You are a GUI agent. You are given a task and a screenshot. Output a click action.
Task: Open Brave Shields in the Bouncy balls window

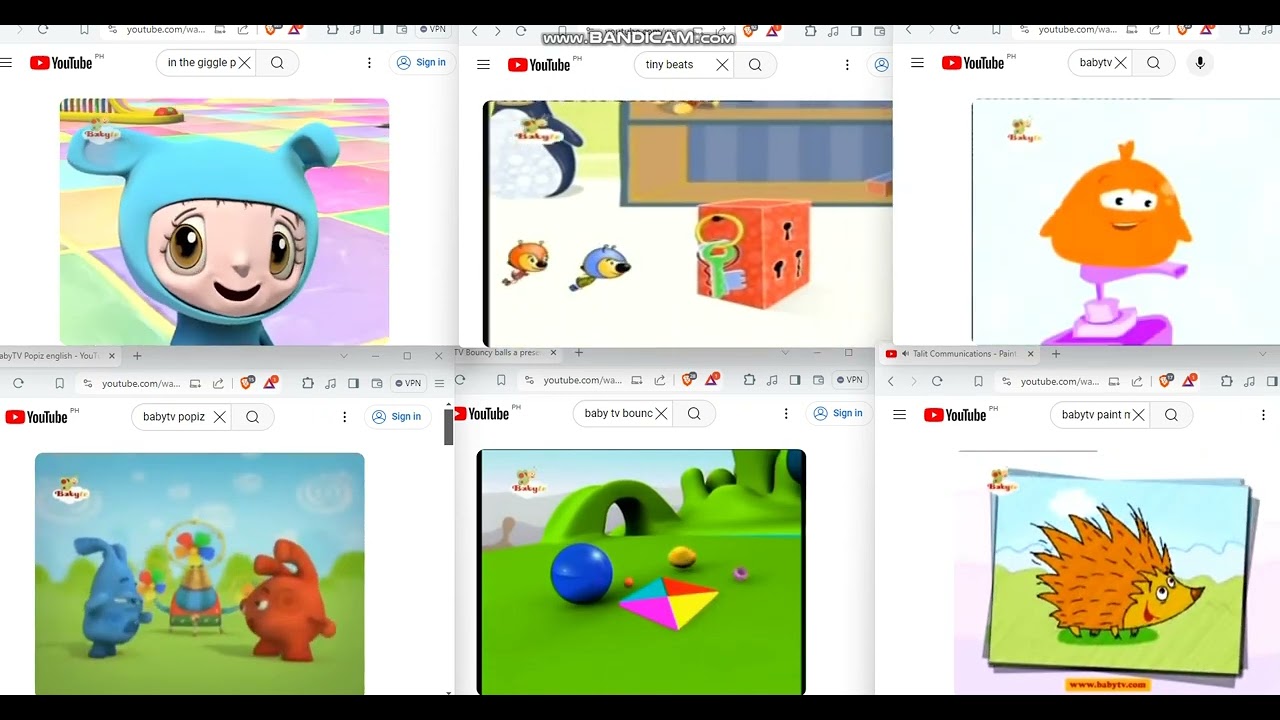tap(687, 380)
